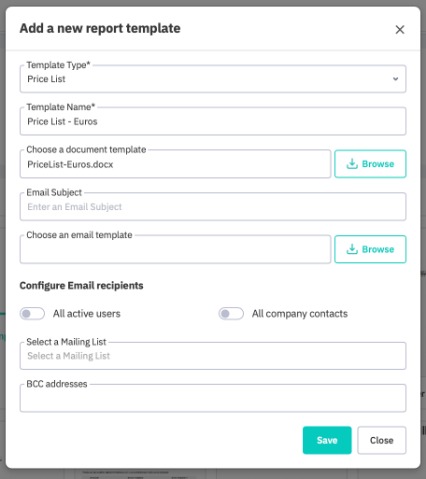
Task: Click the download icon on document template Browse
Action: pyautogui.click(x=352, y=164)
